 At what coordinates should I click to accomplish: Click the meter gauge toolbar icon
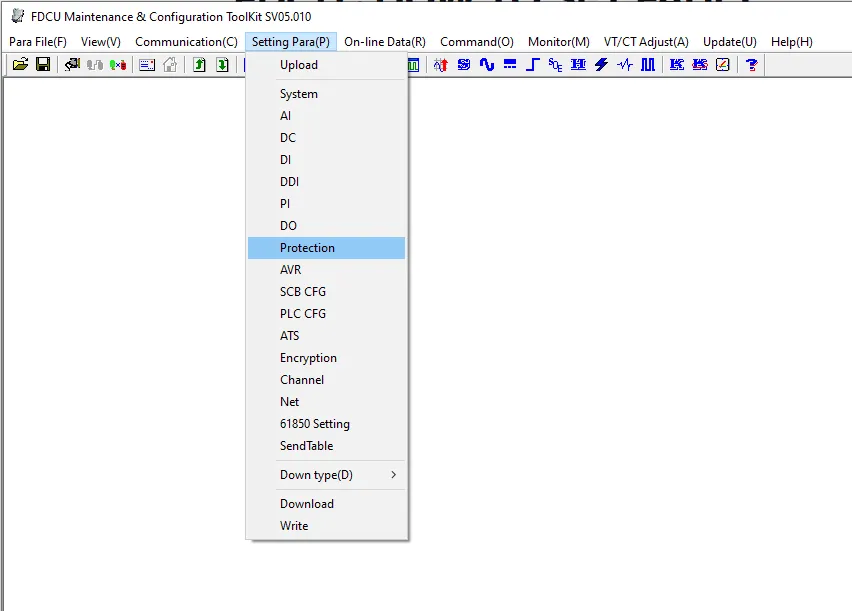click(723, 65)
